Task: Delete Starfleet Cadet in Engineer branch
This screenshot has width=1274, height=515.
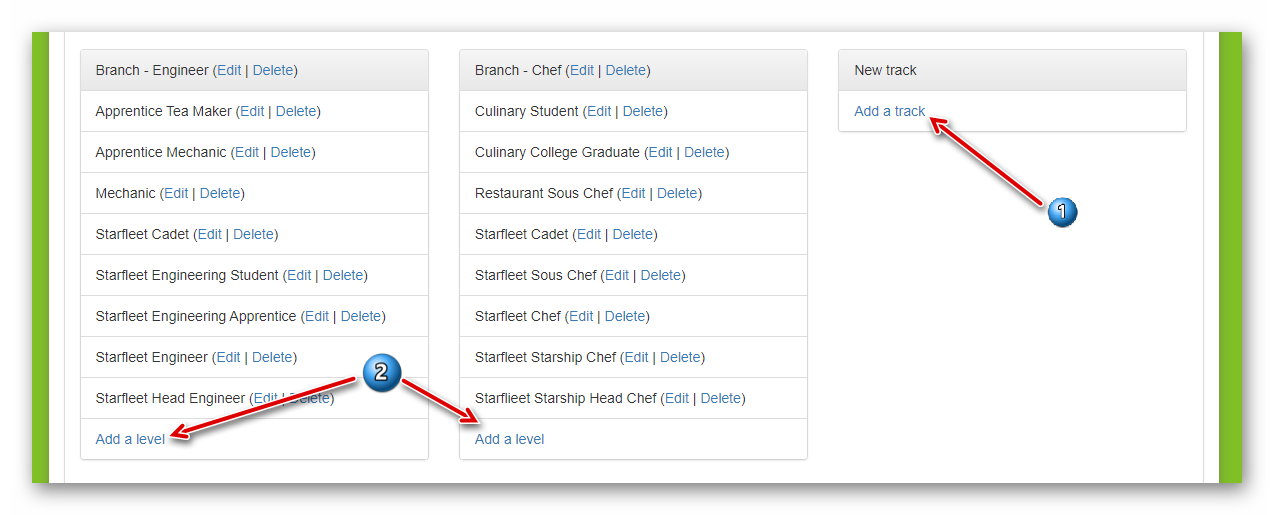Action: (x=254, y=234)
